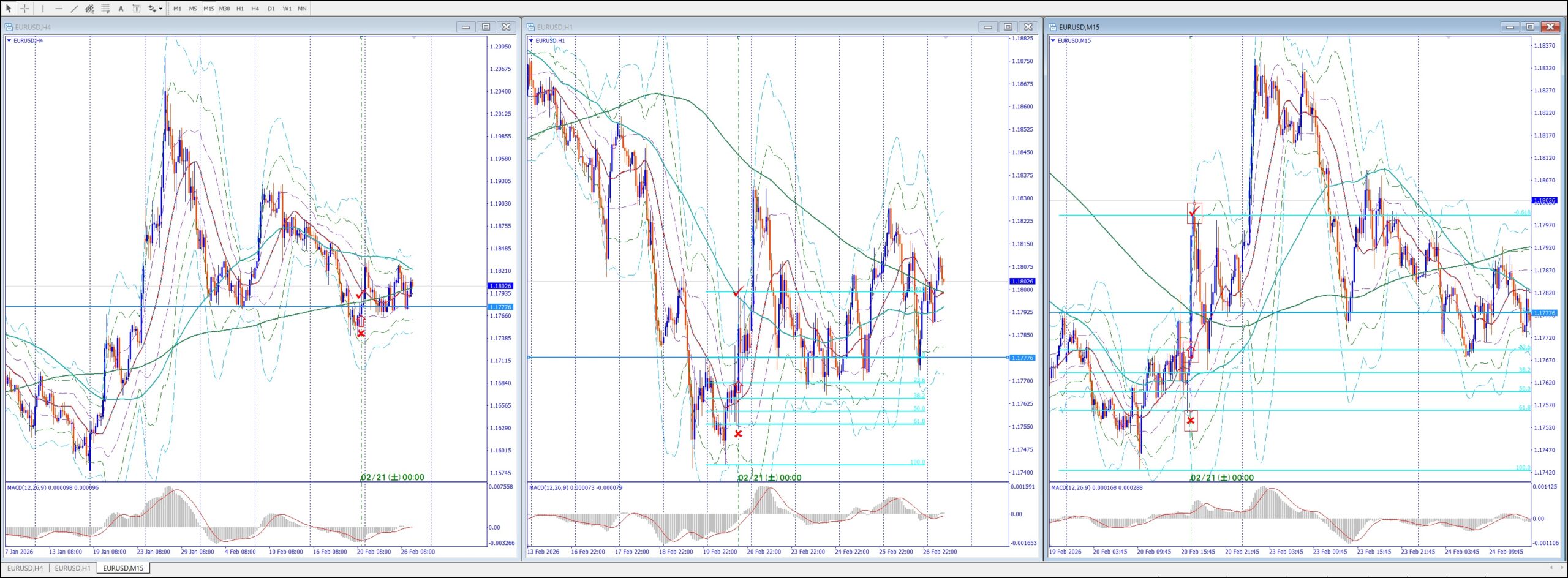Choose the equidistant channel tool

pyautogui.click(x=89, y=9)
